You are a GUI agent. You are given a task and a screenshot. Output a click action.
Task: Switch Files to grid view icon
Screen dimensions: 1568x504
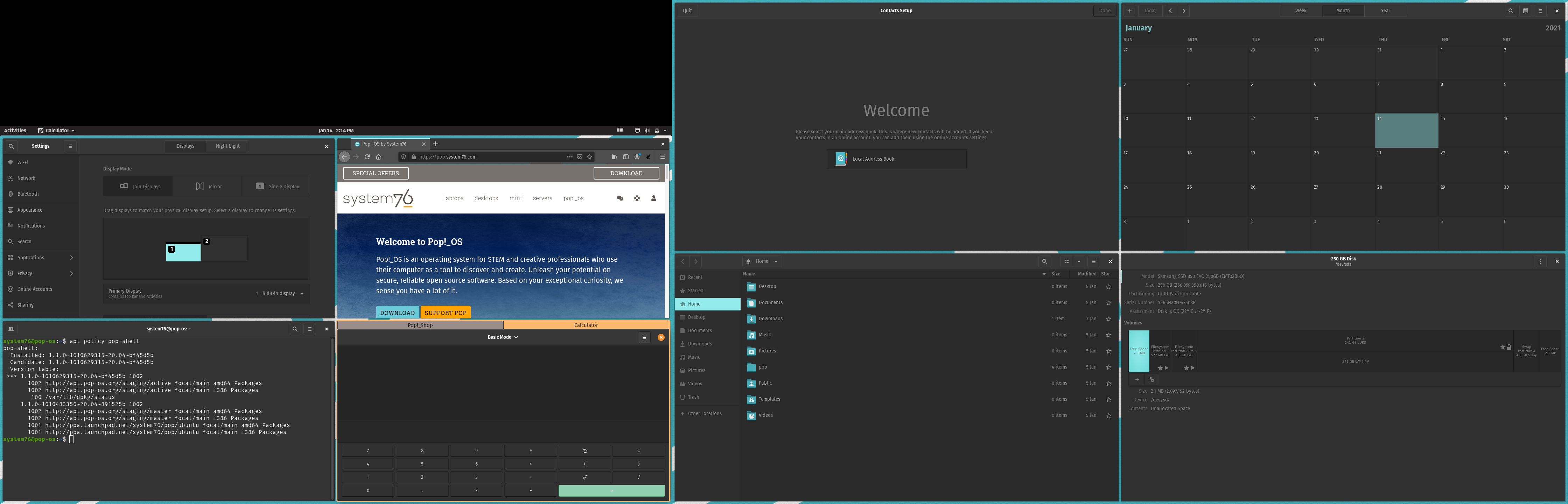click(1066, 262)
